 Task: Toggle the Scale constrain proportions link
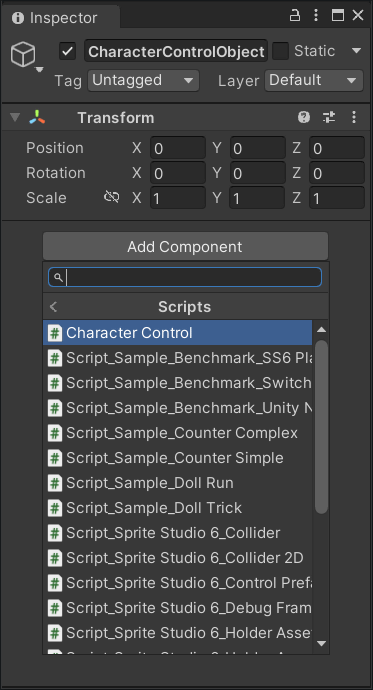[111, 197]
